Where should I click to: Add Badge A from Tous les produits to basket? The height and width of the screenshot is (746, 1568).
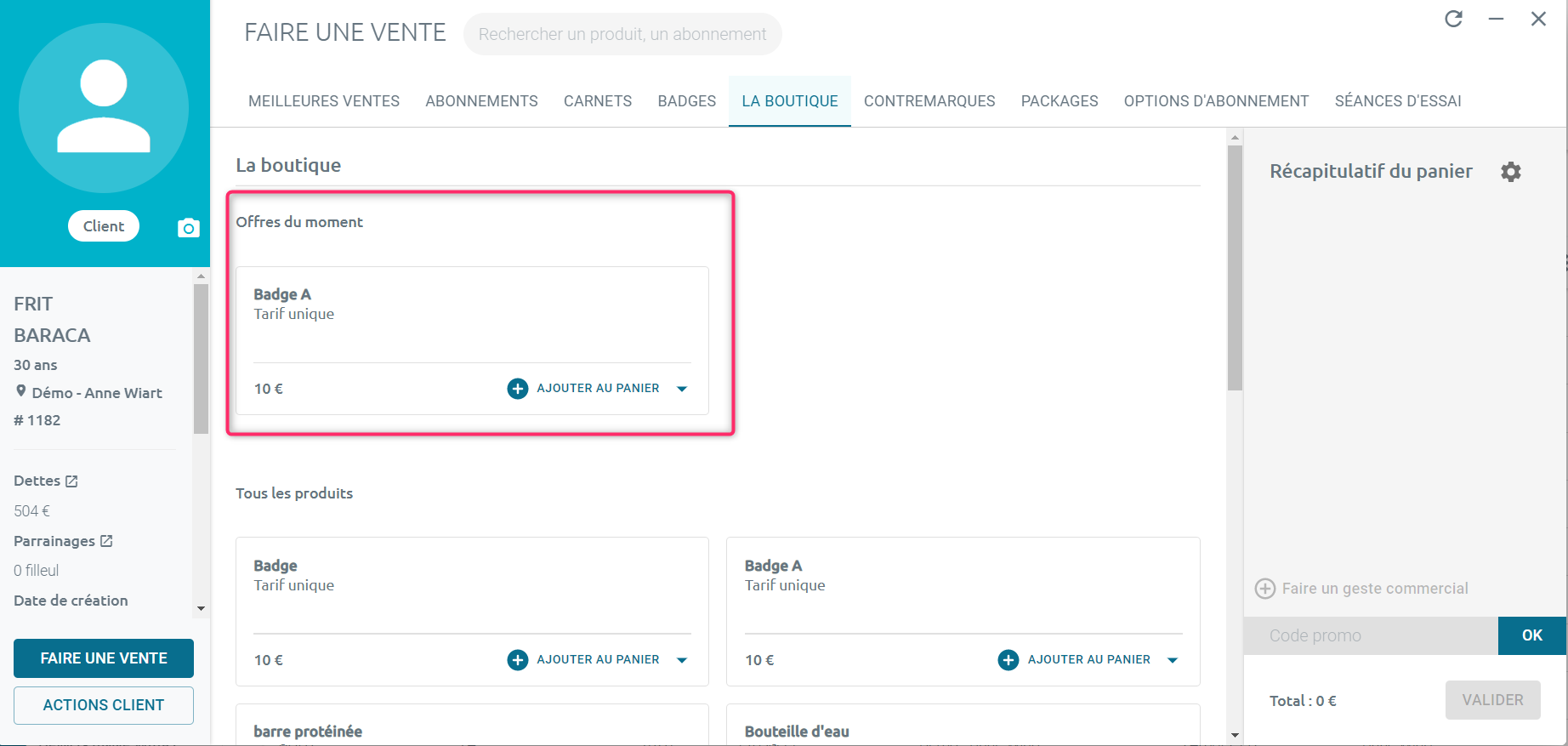tap(1088, 660)
